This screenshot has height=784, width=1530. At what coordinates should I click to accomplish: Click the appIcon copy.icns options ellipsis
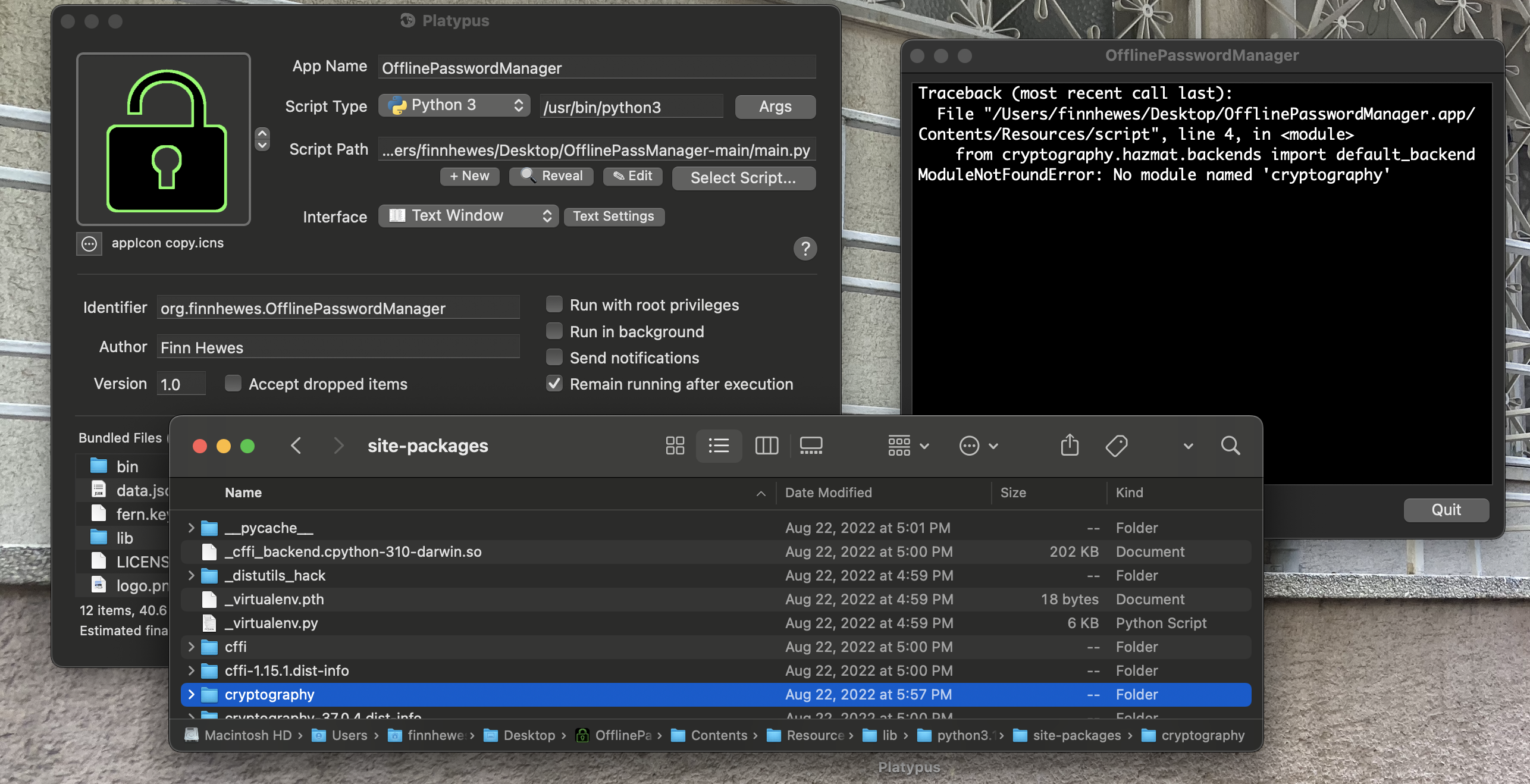(89, 244)
